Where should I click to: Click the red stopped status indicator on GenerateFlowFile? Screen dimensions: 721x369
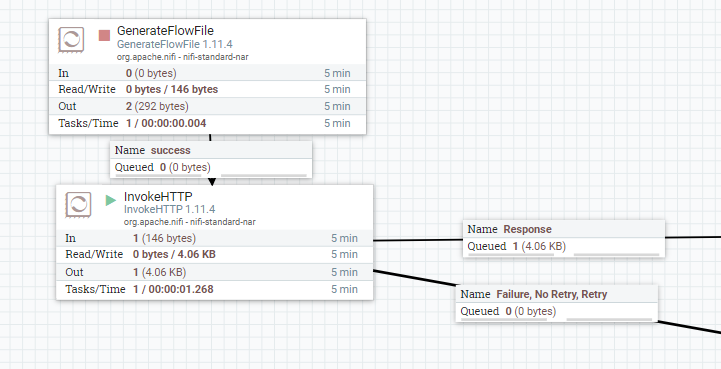pos(104,35)
